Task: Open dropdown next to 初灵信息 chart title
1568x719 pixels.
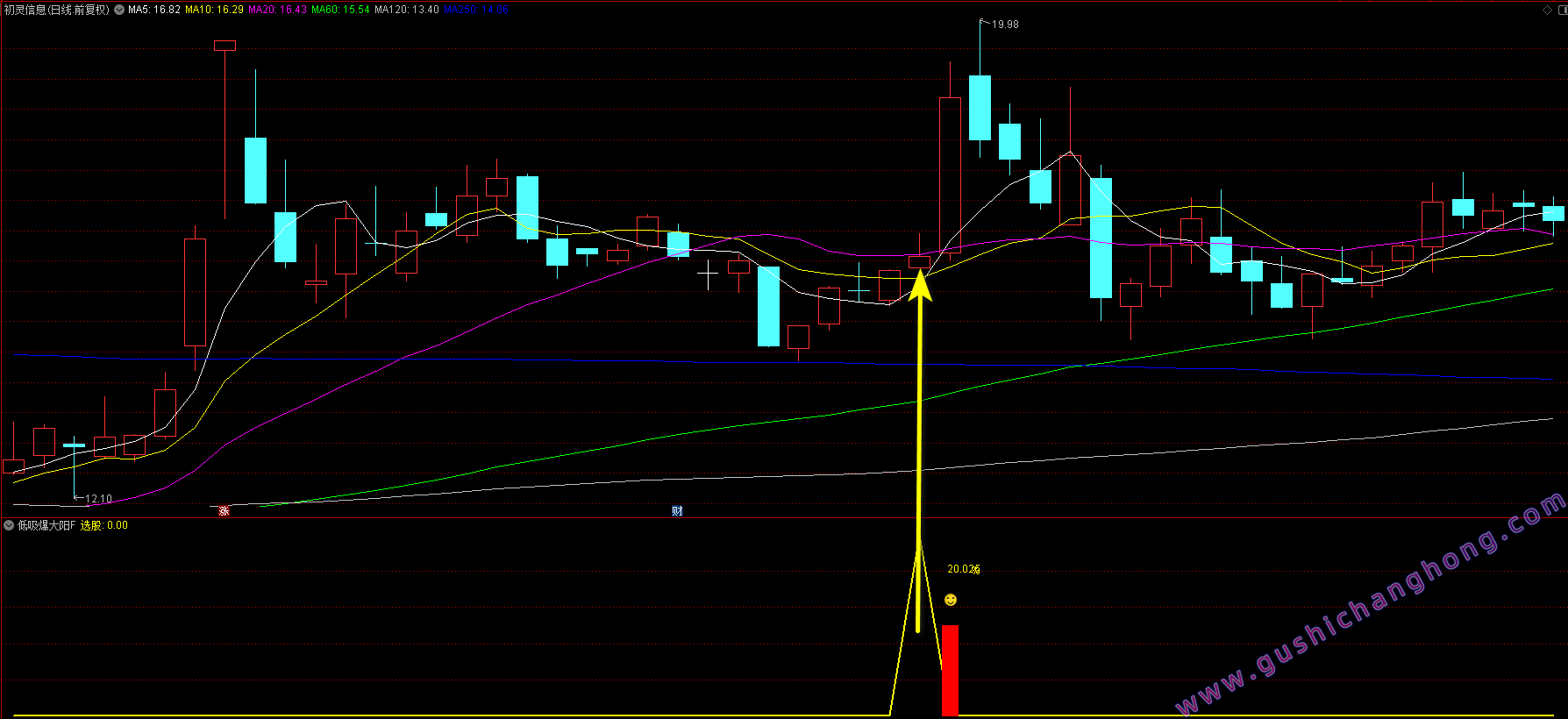Action: point(119,11)
